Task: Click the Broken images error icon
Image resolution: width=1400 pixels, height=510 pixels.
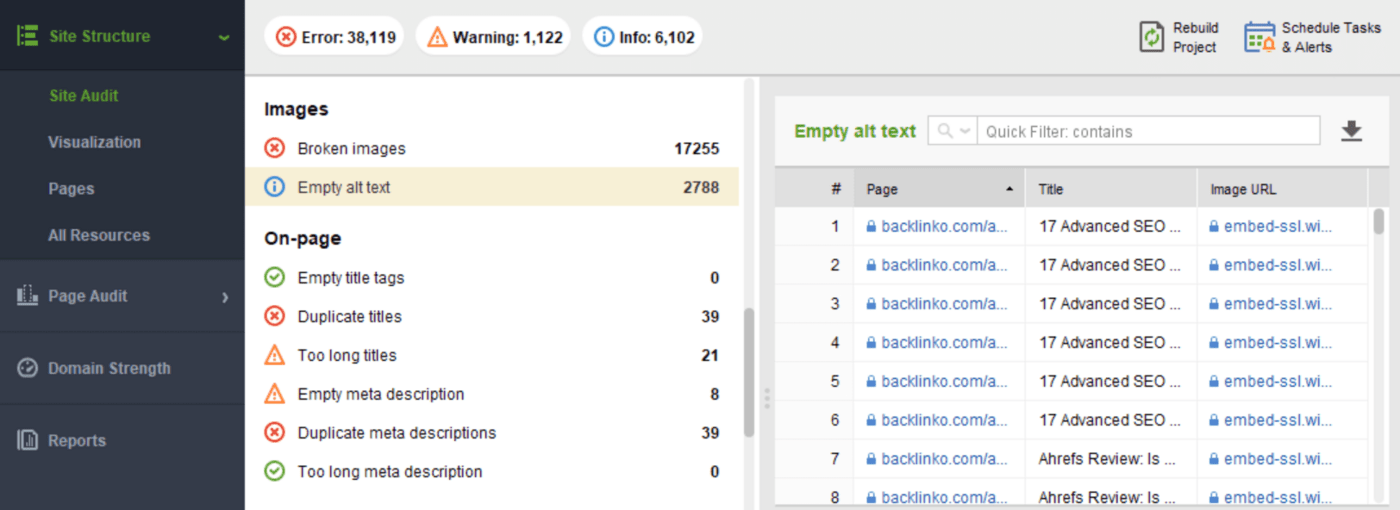Action: click(274, 149)
